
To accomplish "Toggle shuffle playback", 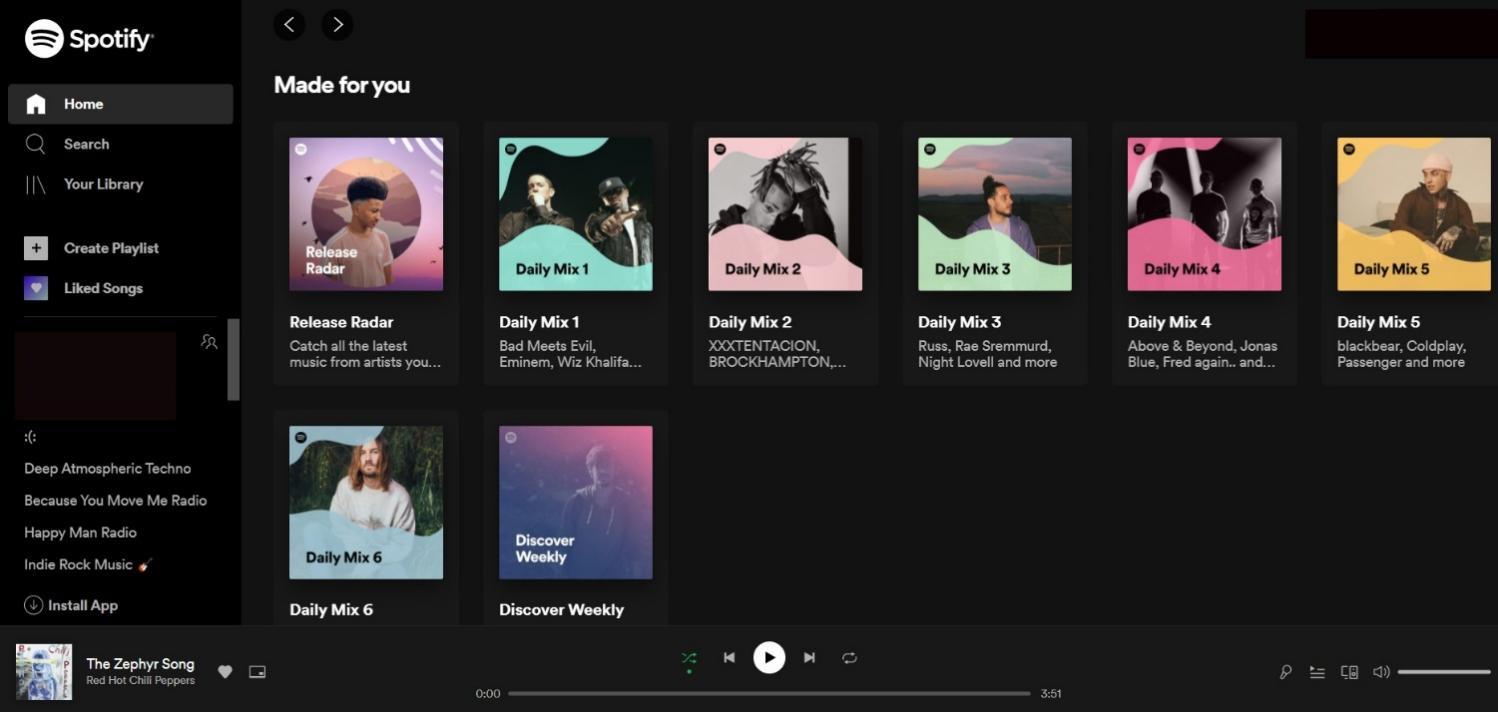I will (x=689, y=658).
